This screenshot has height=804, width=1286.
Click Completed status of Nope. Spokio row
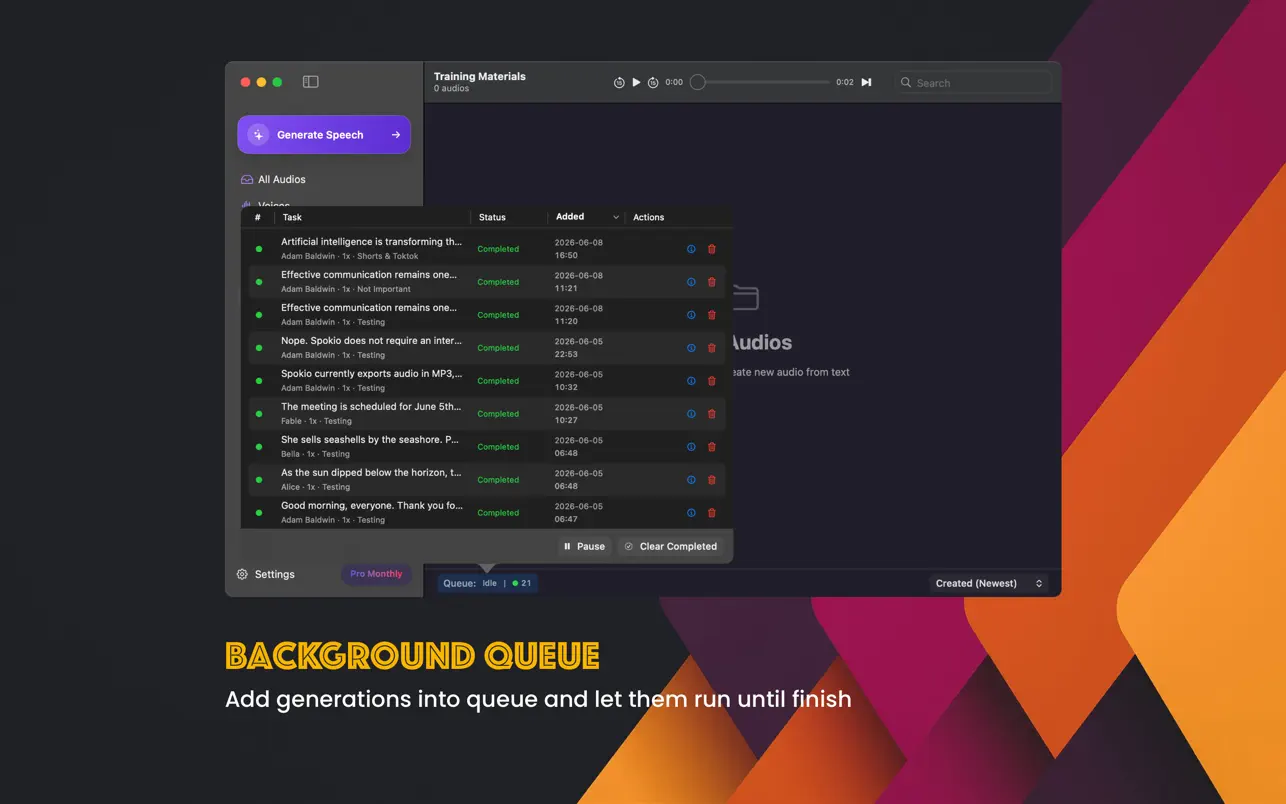tap(498, 348)
